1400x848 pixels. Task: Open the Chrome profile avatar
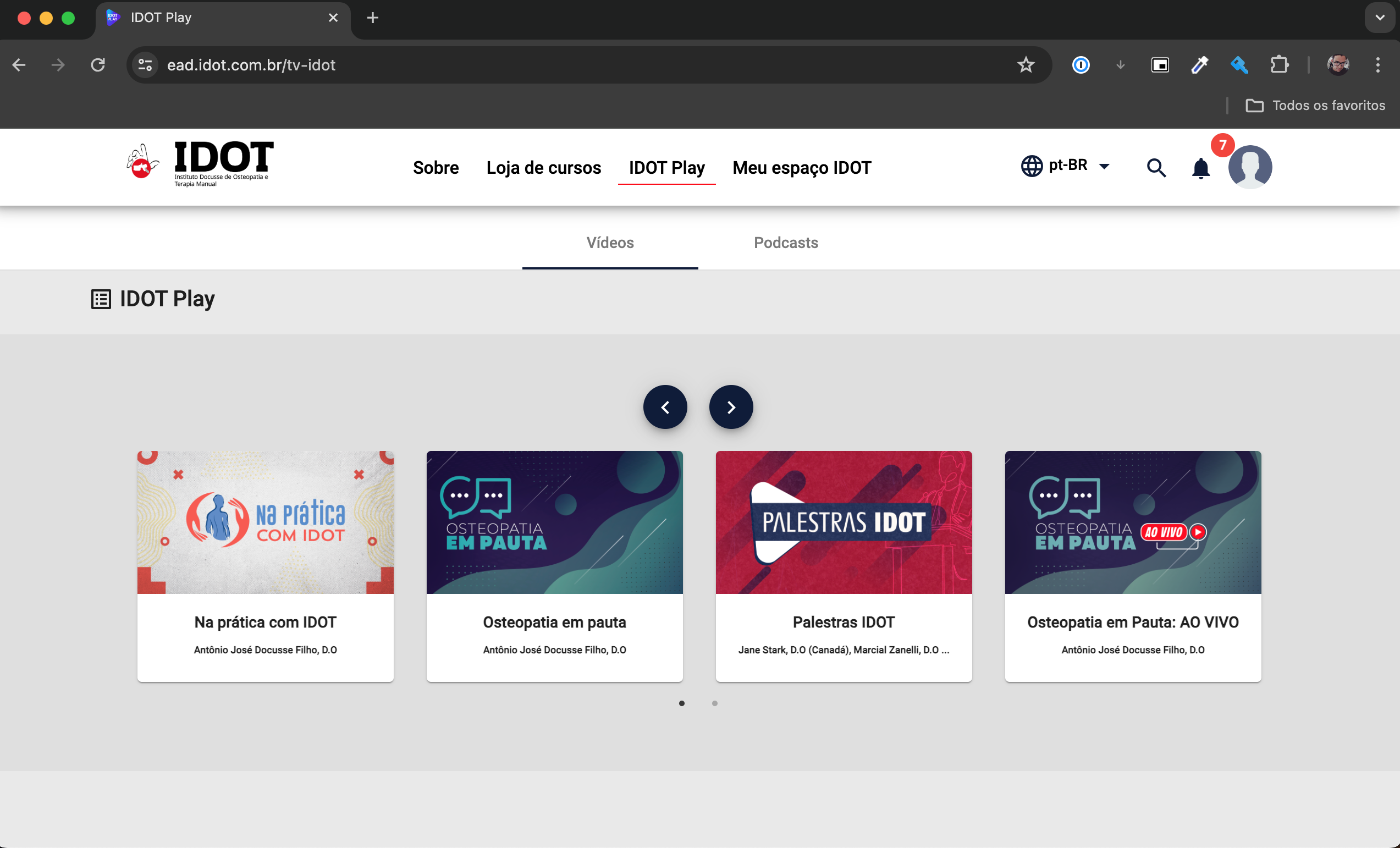[1338, 65]
